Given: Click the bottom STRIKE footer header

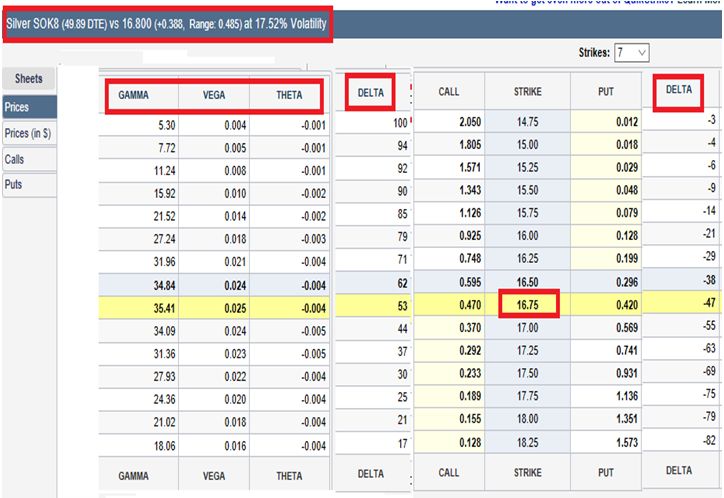Looking at the screenshot, I should [x=528, y=473].
